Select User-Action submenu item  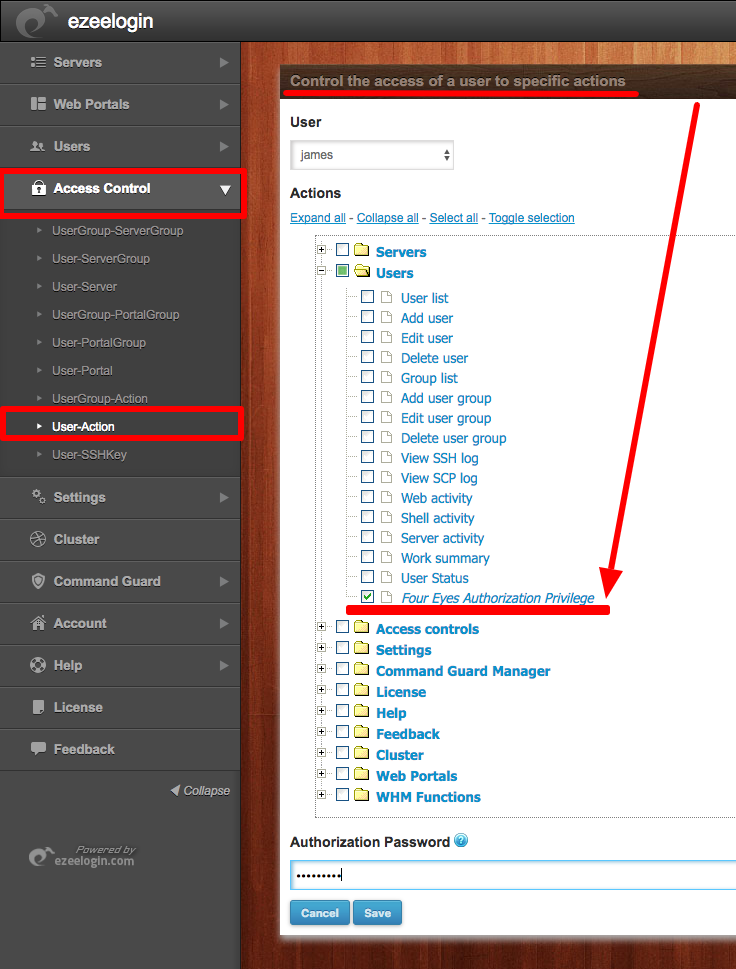83,426
